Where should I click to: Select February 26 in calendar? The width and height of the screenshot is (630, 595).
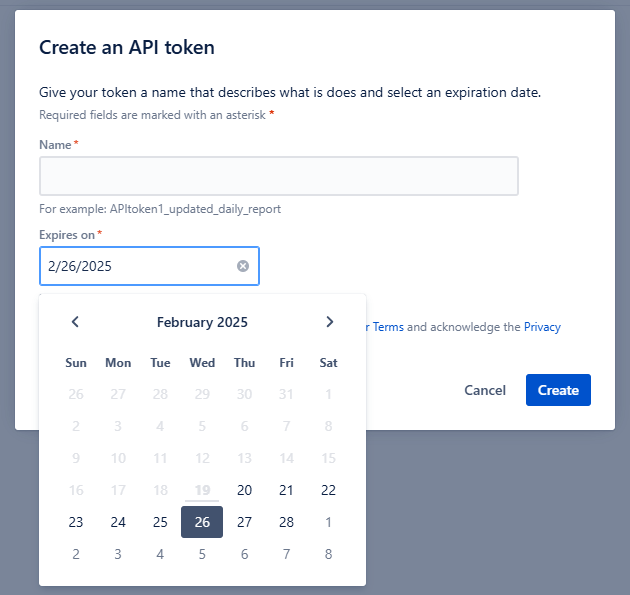[202, 522]
